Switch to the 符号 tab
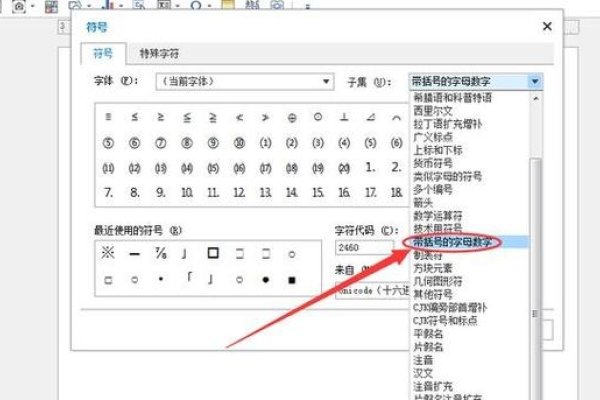Screen dimensions: 600x400 point(103,53)
